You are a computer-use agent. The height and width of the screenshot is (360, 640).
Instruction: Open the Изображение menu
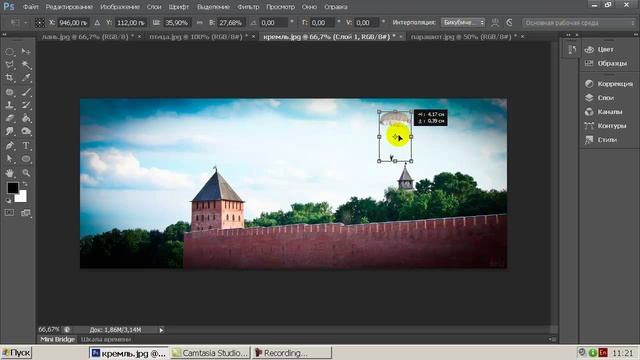[120, 7]
